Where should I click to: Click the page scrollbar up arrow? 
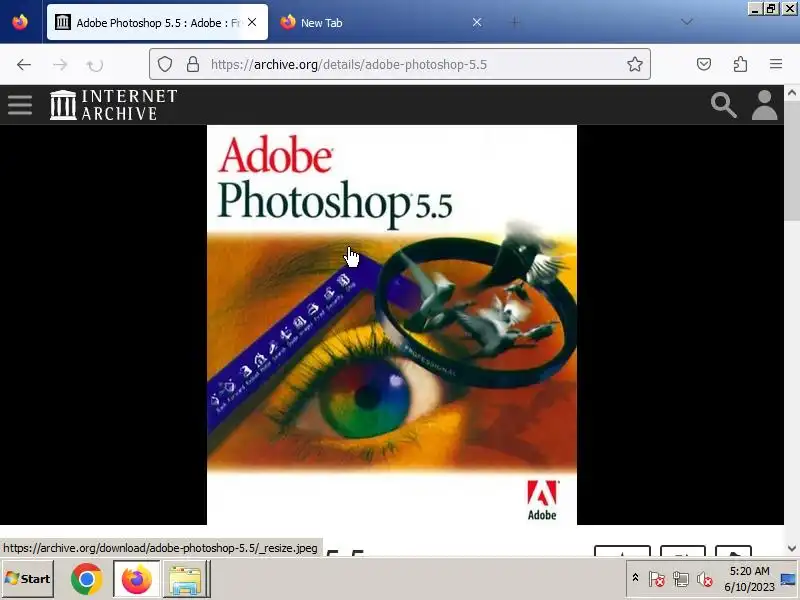792,93
